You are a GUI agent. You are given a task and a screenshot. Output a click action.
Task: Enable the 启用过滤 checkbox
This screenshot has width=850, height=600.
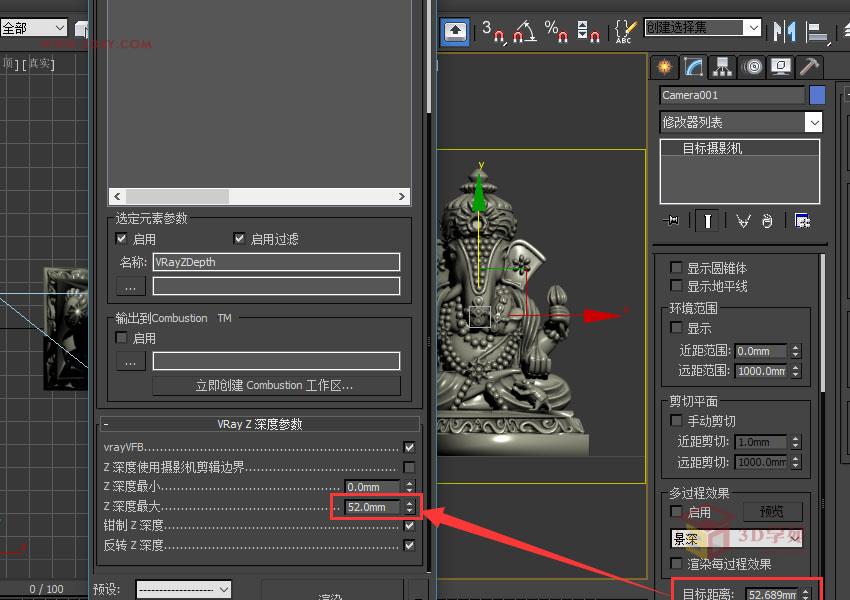238,239
